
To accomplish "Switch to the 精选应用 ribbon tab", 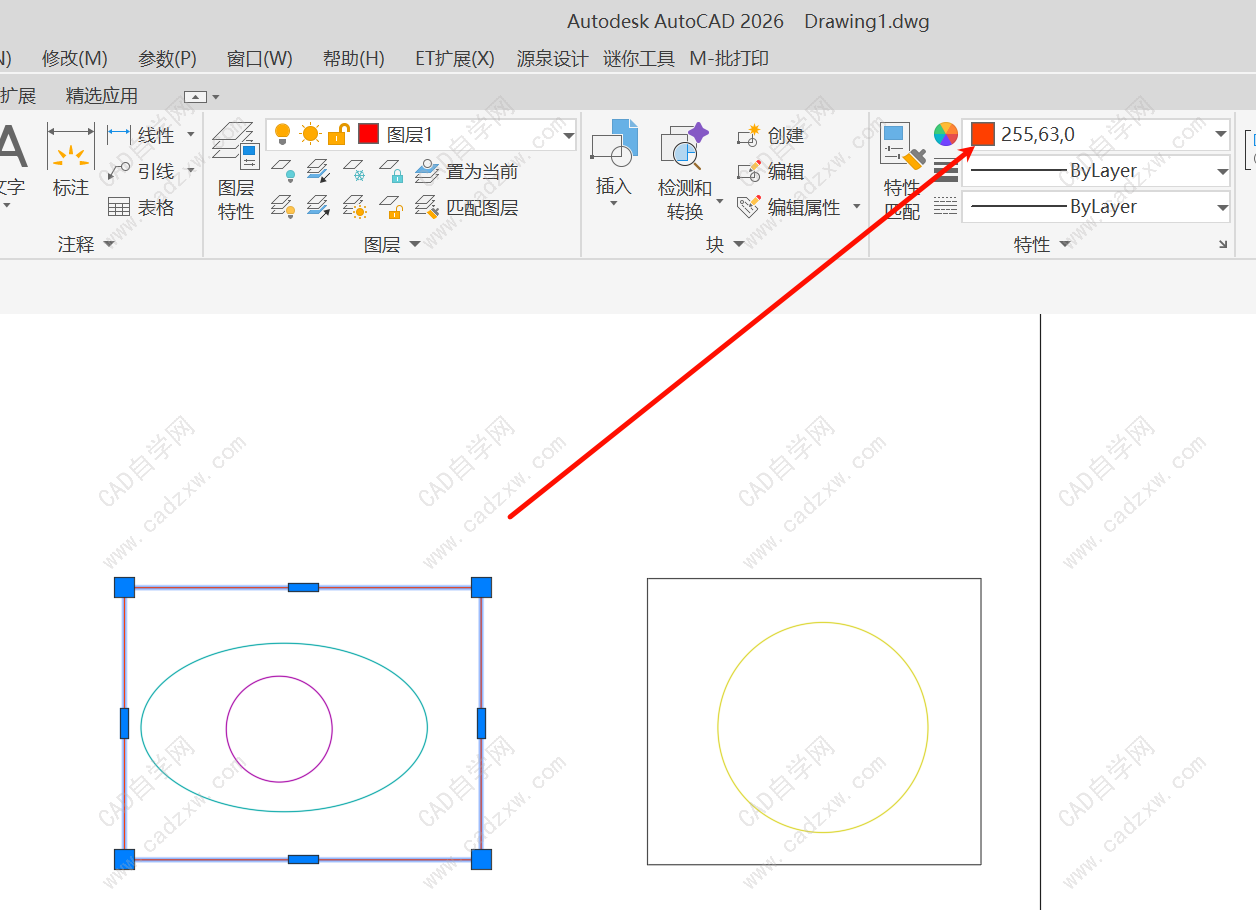I will [102, 96].
